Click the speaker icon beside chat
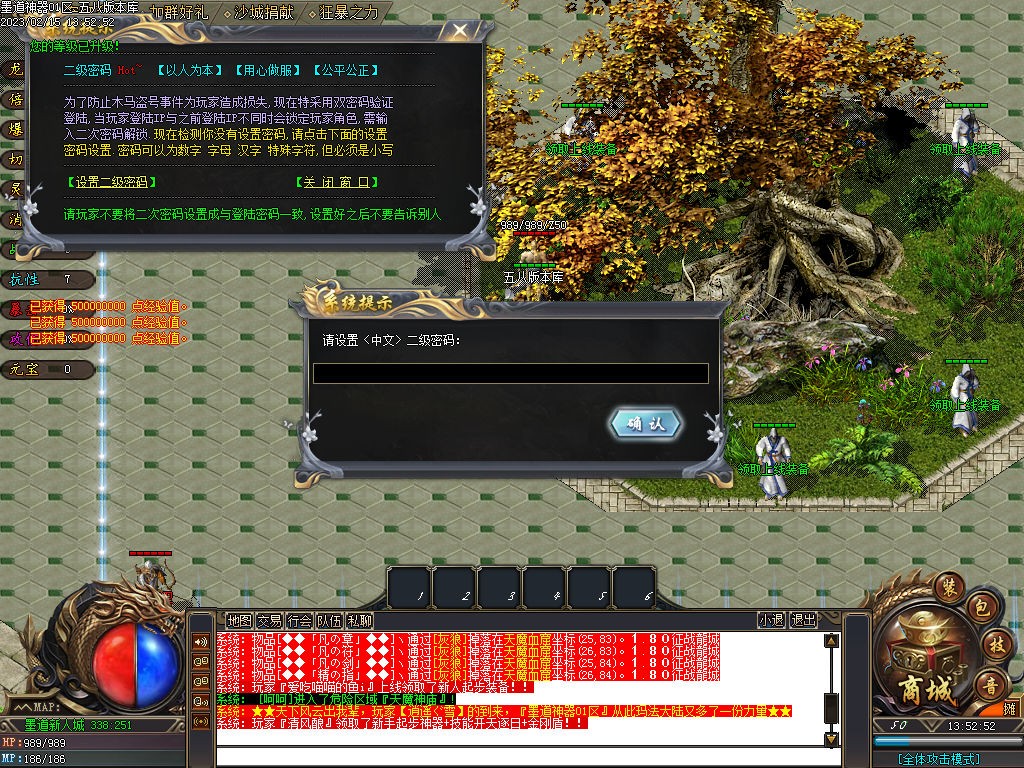1024x768 pixels. click(201, 641)
